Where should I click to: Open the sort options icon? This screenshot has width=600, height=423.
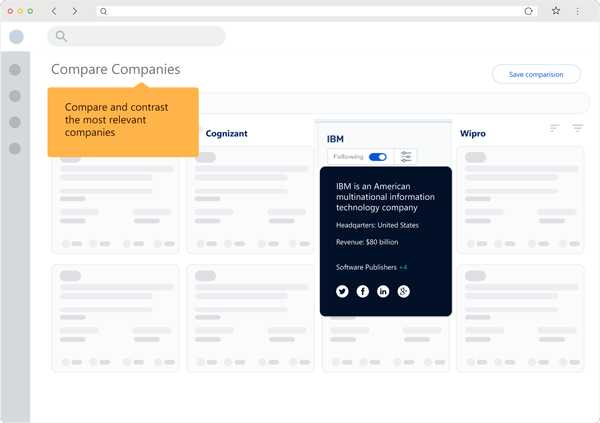point(555,128)
